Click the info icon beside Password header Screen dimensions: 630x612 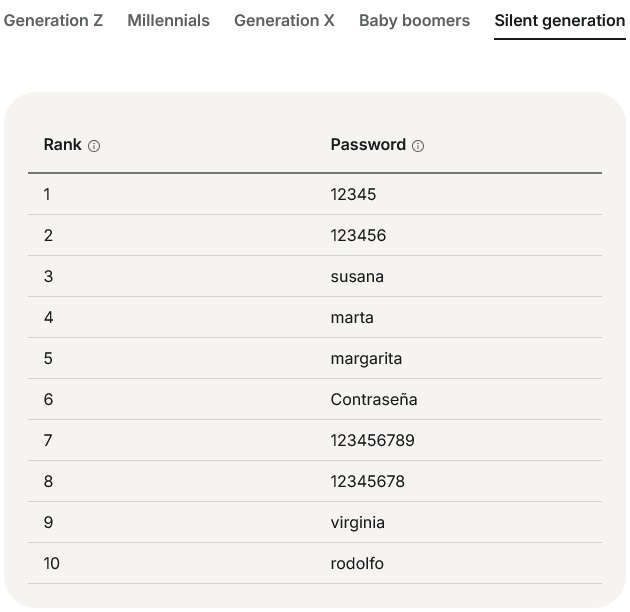[x=418, y=146]
